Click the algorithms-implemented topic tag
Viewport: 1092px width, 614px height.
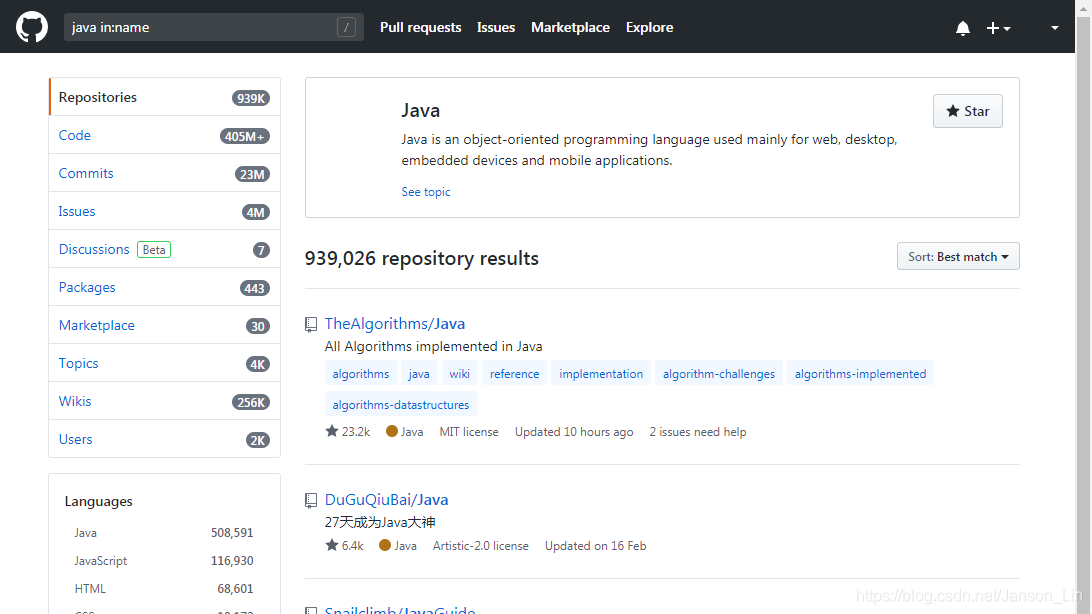click(x=860, y=374)
